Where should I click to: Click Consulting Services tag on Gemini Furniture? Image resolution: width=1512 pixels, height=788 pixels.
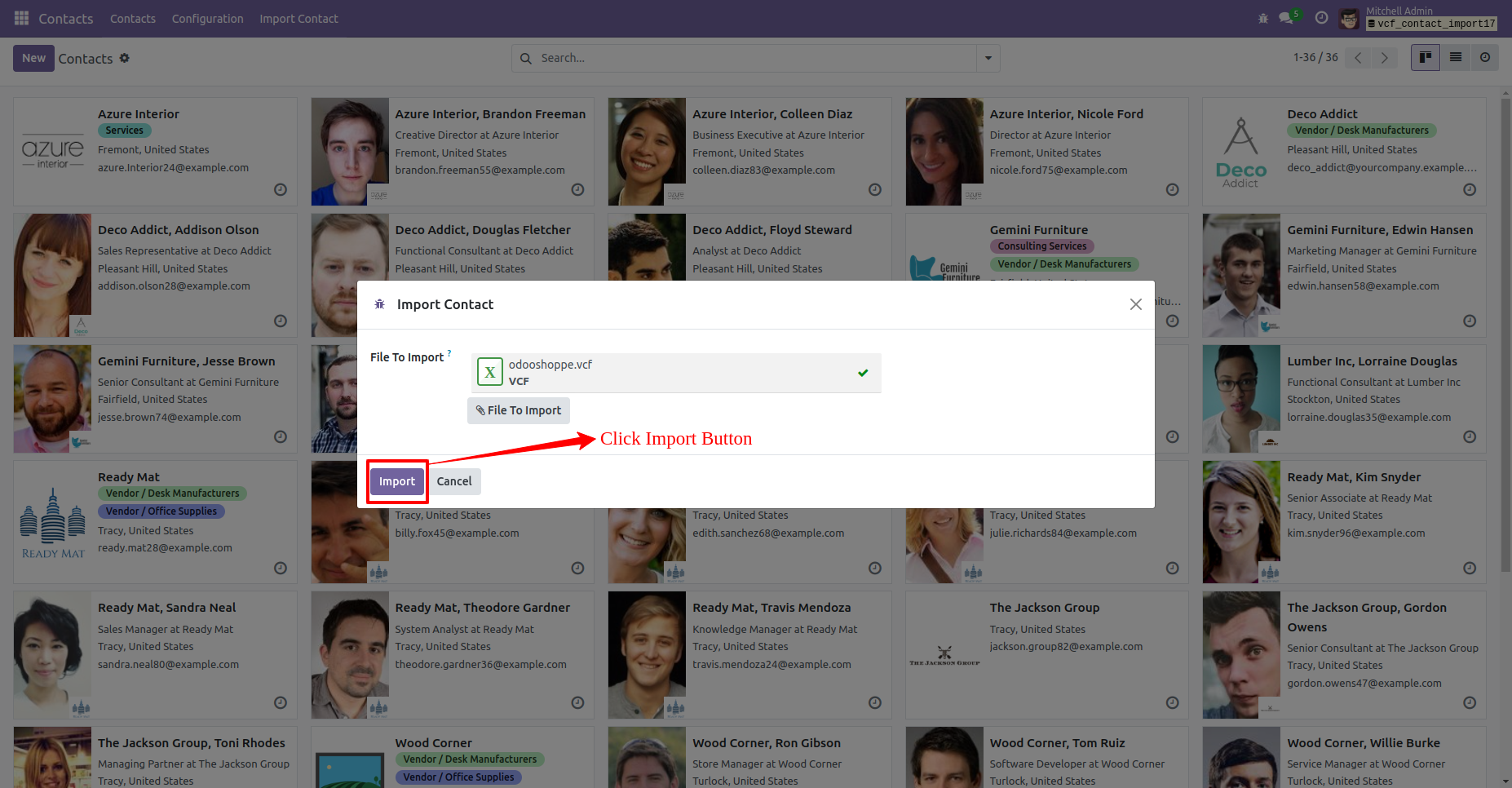tap(1042, 246)
